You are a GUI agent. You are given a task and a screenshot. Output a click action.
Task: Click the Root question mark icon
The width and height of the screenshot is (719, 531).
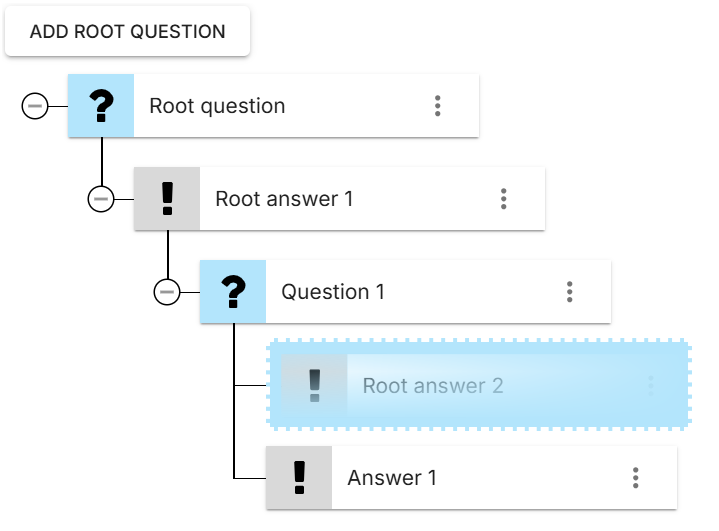(101, 105)
